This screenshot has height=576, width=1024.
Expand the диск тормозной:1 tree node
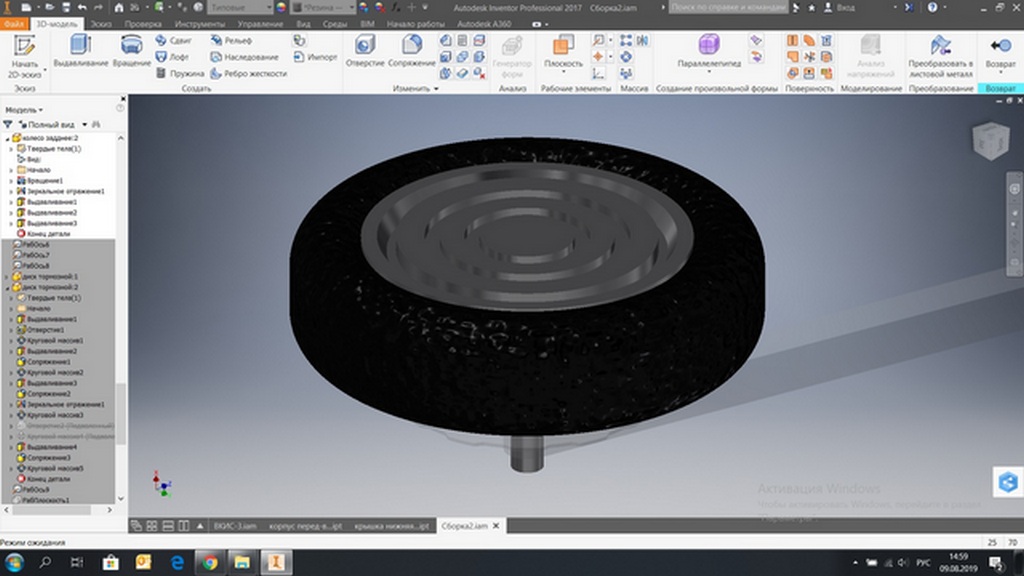point(6,276)
